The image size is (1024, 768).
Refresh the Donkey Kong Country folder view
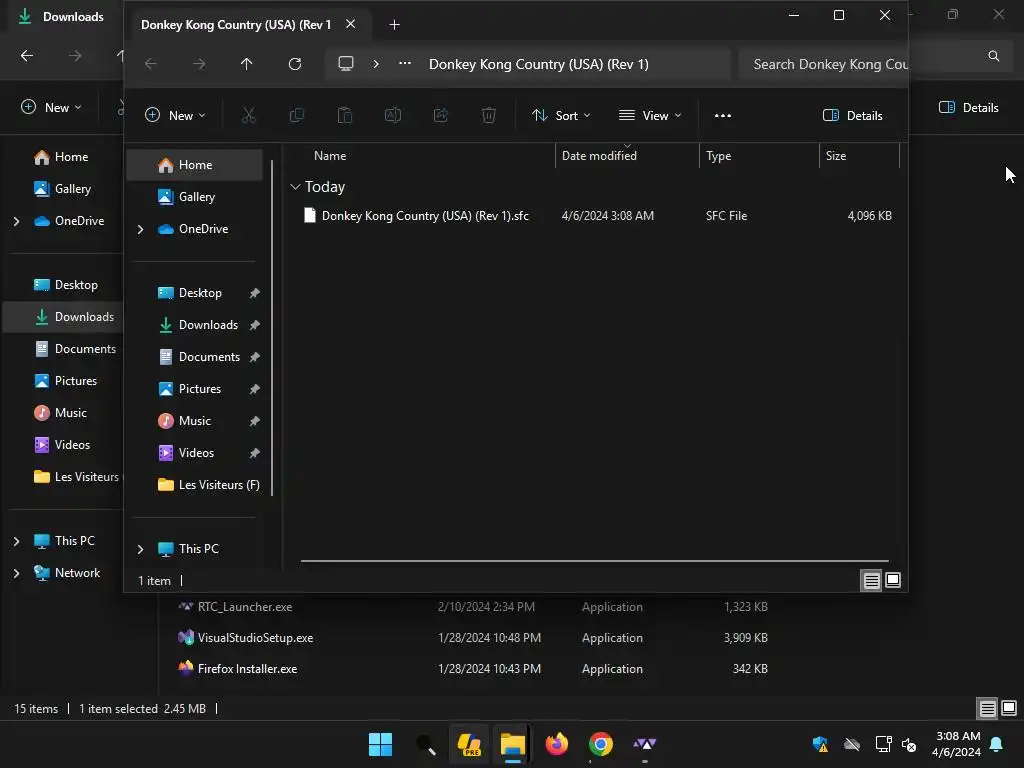click(x=295, y=64)
